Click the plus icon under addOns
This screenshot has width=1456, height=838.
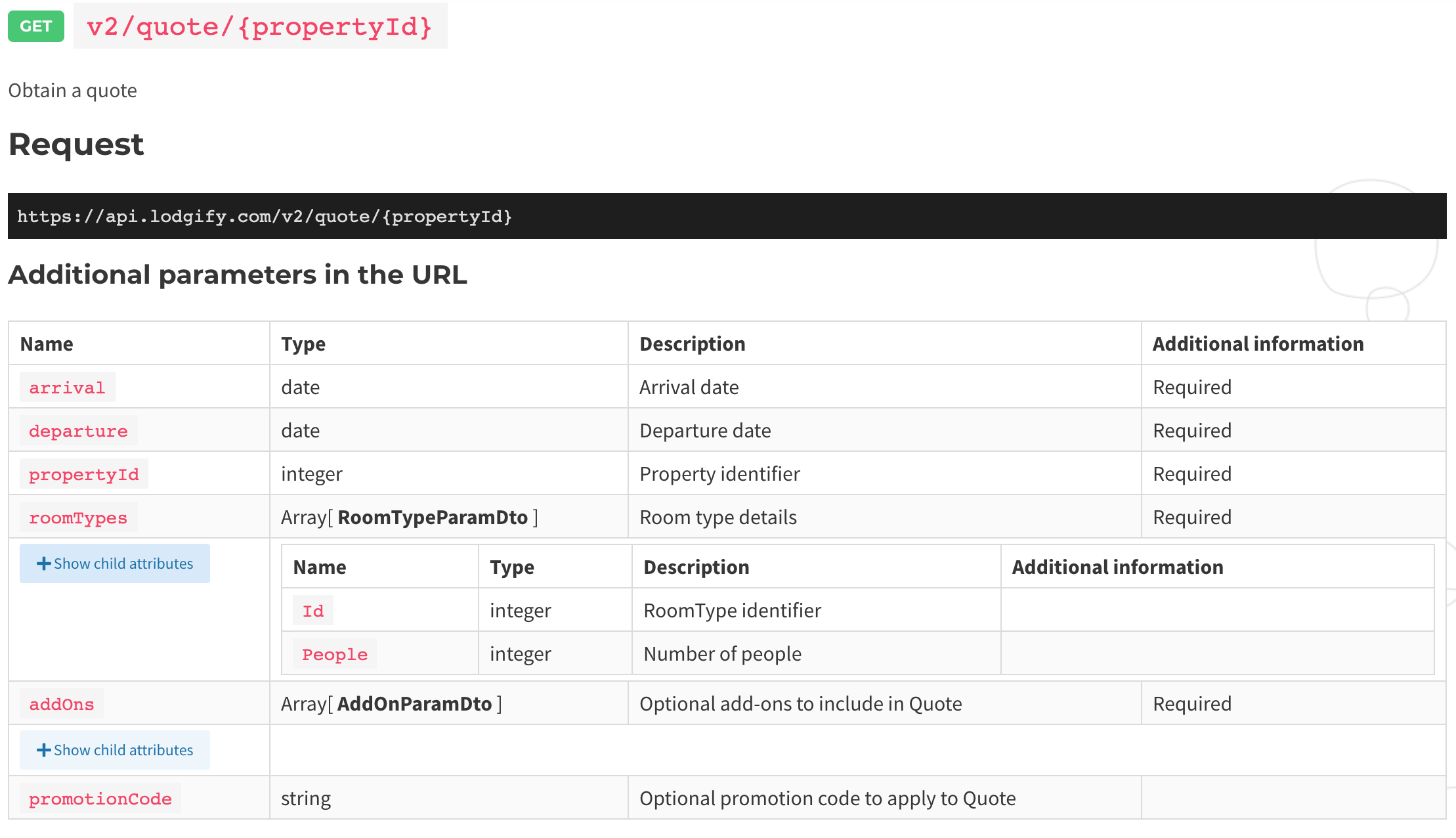43,750
